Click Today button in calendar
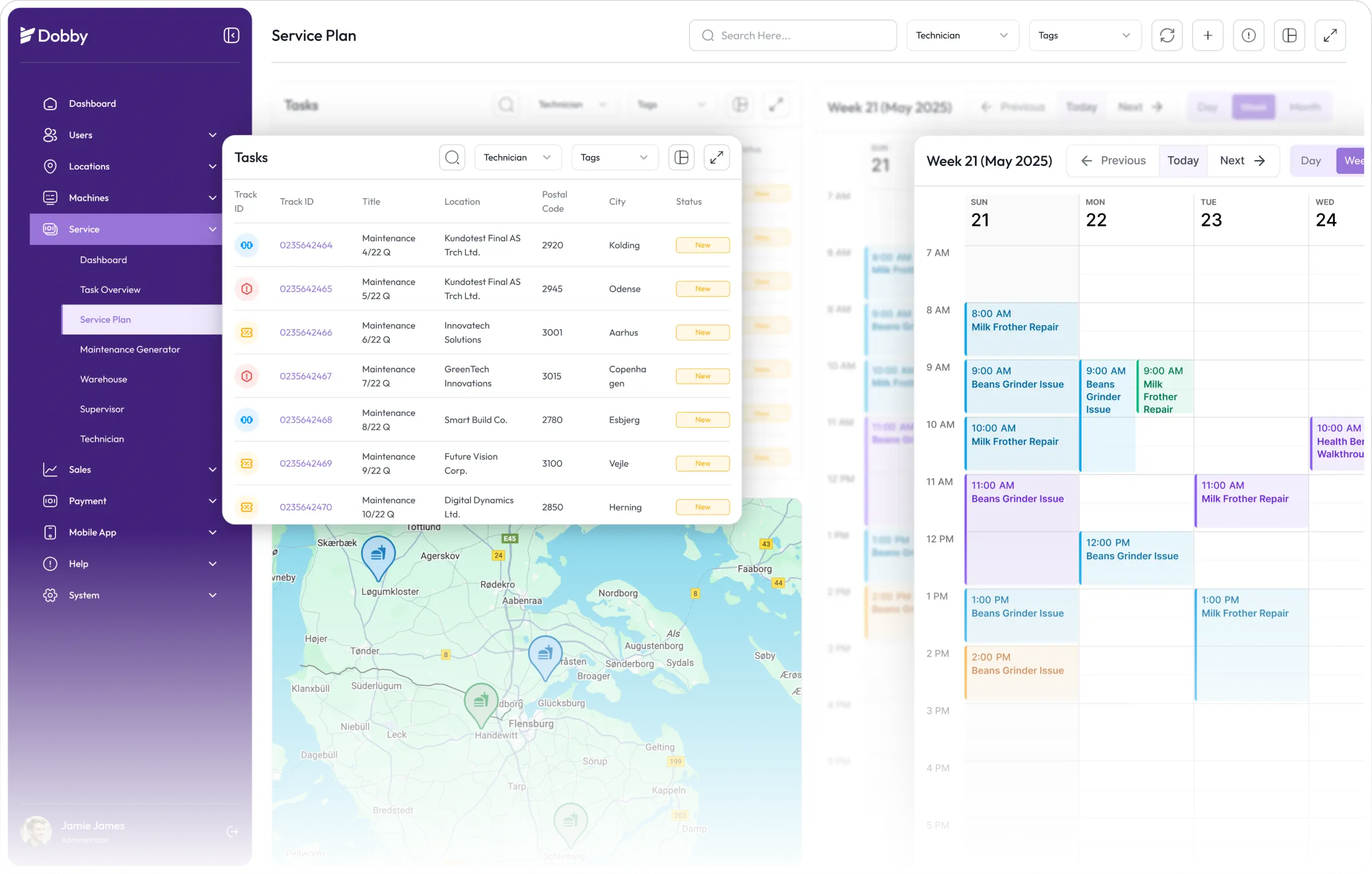This screenshot has height=874, width=1372. 1183,161
